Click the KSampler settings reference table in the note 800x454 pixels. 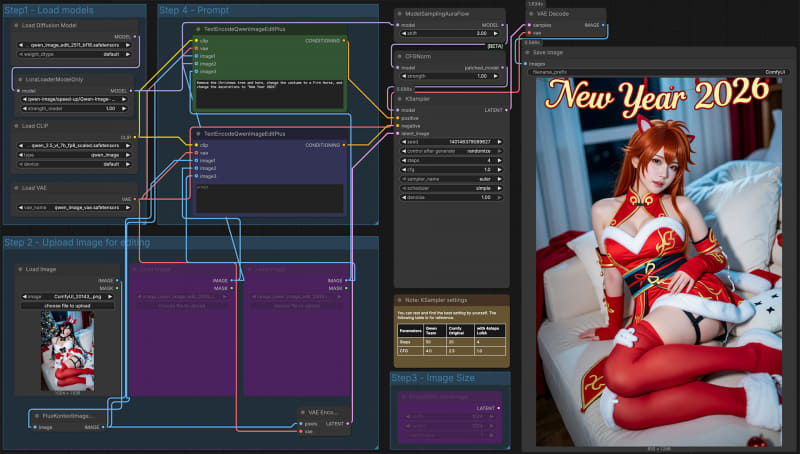pyautogui.click(x=452, y=340)
